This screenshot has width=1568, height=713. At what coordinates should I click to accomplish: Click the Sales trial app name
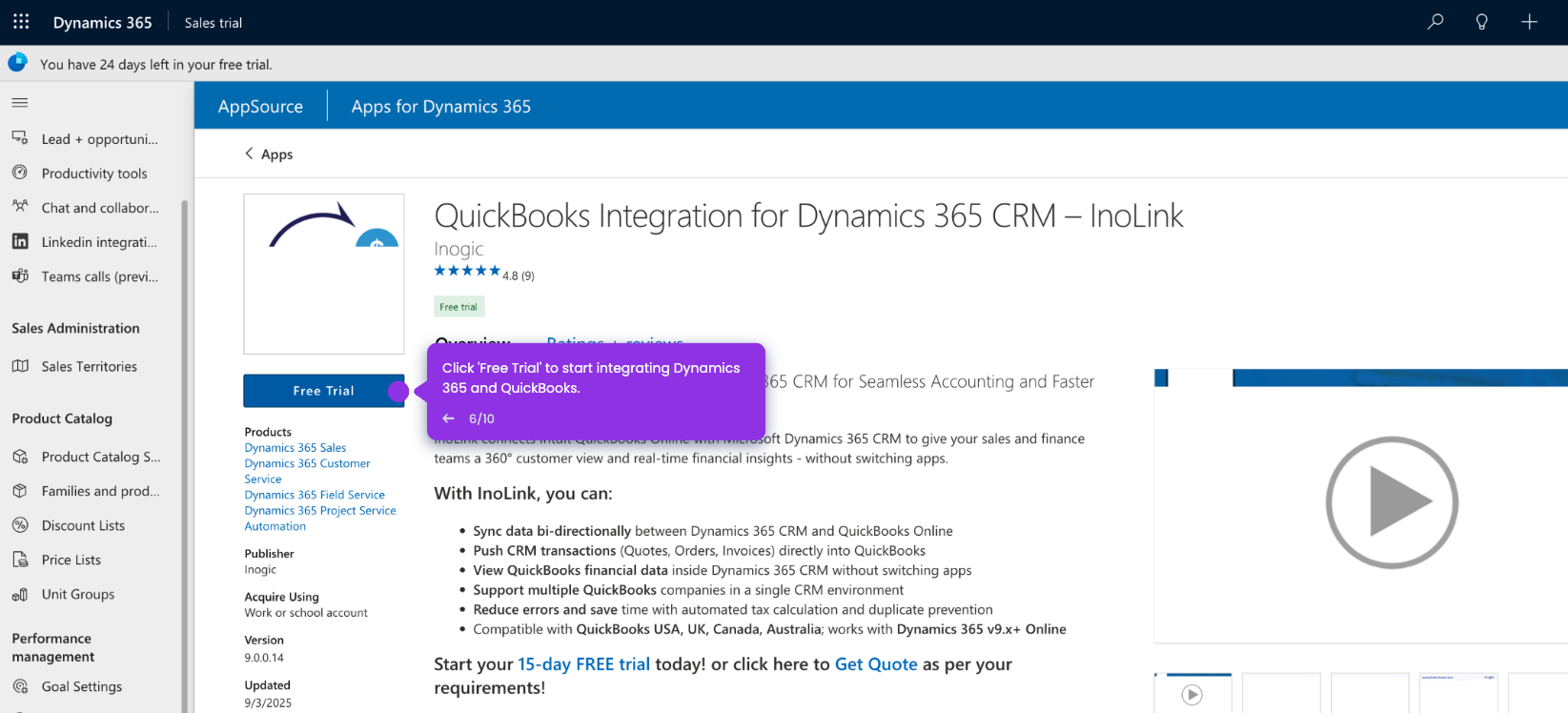(214, 22)
